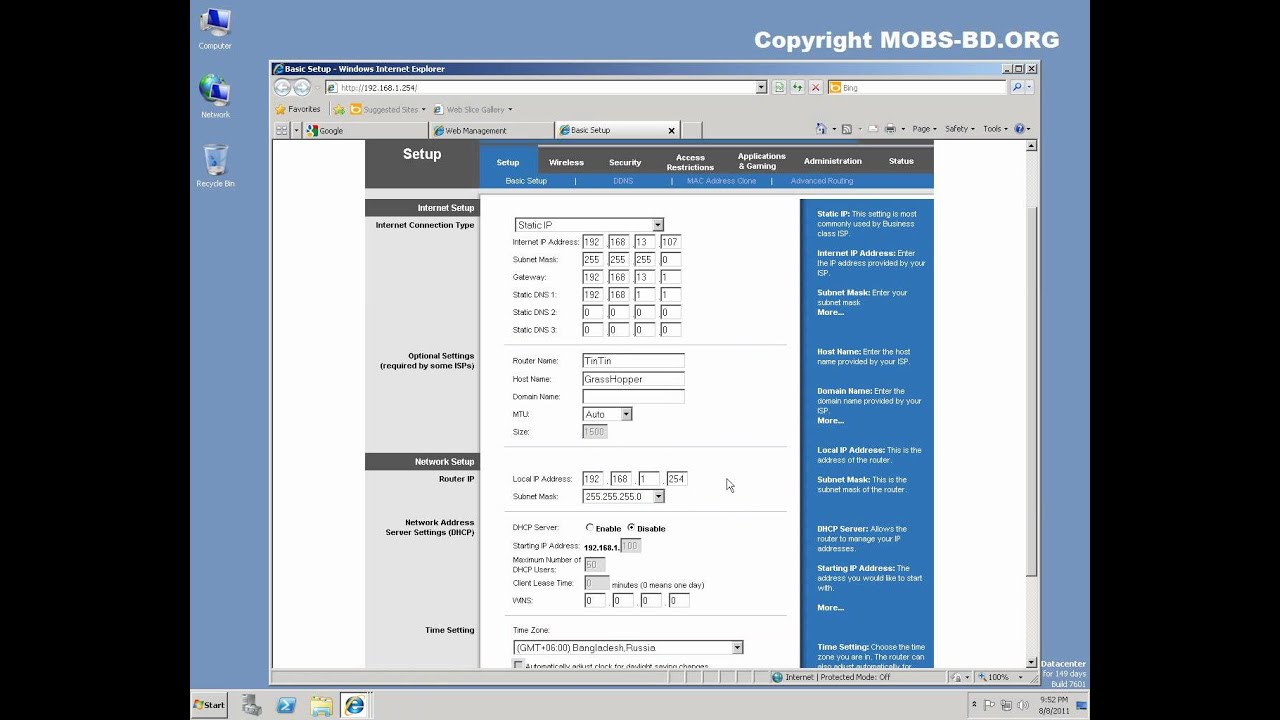Viewport: 1280px width, 720px height.
Task: Open the Internet Connection Type Static IP dropdown
Action: 589,225
